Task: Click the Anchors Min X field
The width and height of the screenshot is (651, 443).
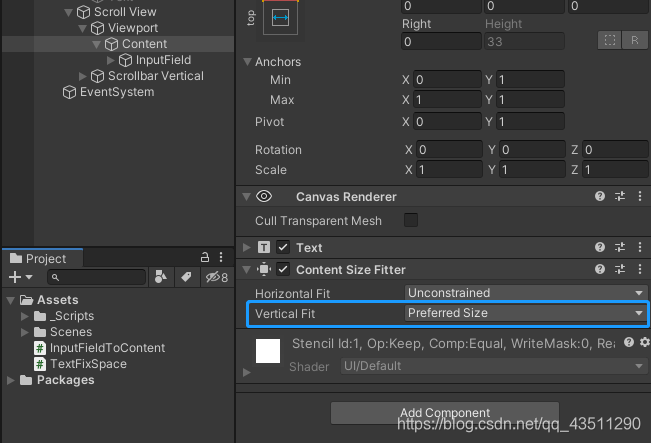Action: click(x=447, y=79)
